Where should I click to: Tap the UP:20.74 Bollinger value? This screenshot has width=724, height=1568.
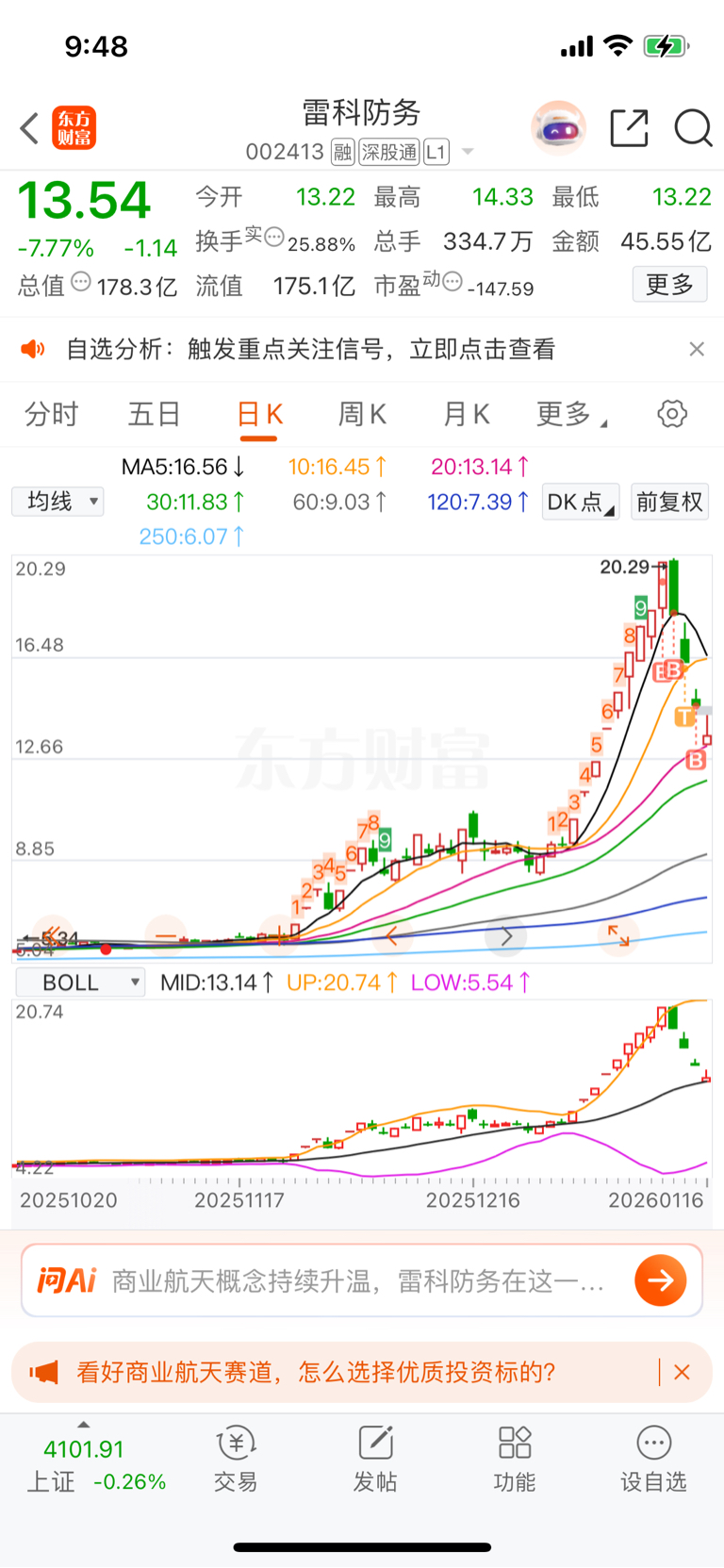[x=342, y=982]
